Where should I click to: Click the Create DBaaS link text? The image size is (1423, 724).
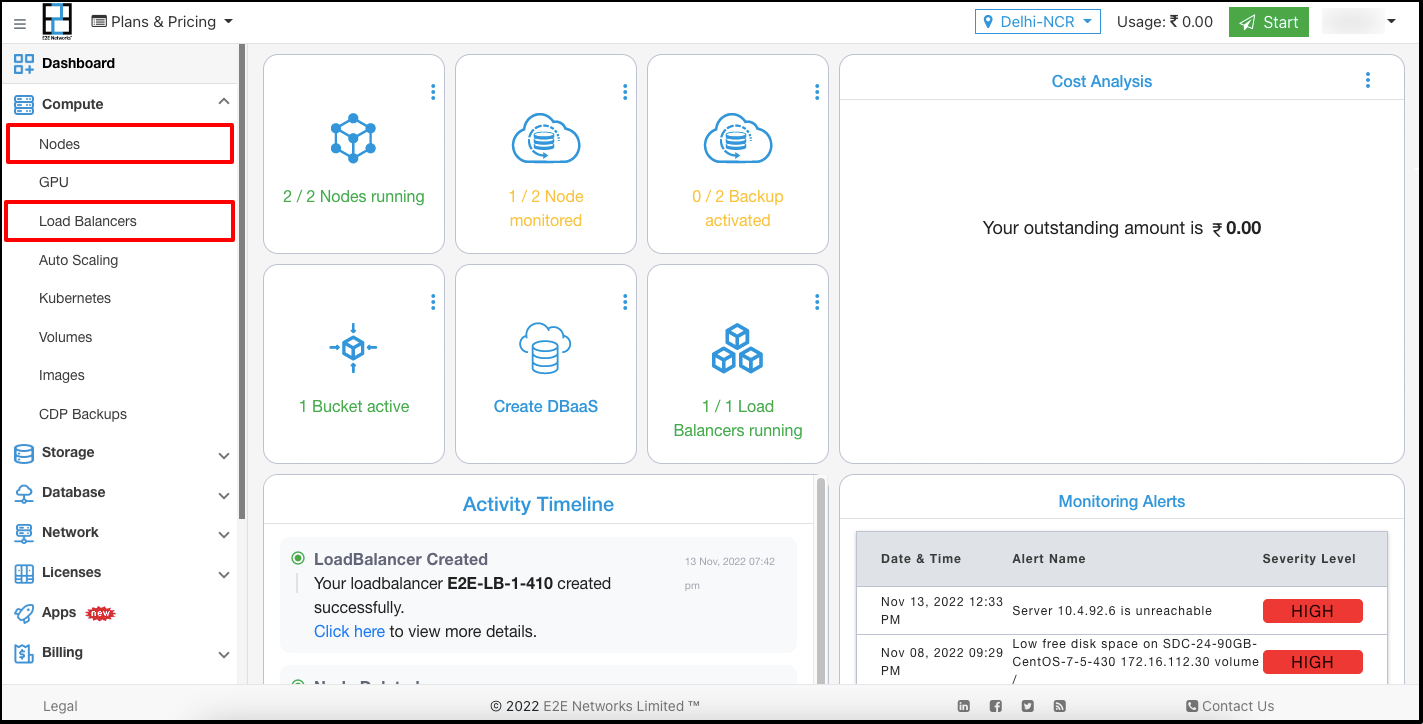pos(546,406)
